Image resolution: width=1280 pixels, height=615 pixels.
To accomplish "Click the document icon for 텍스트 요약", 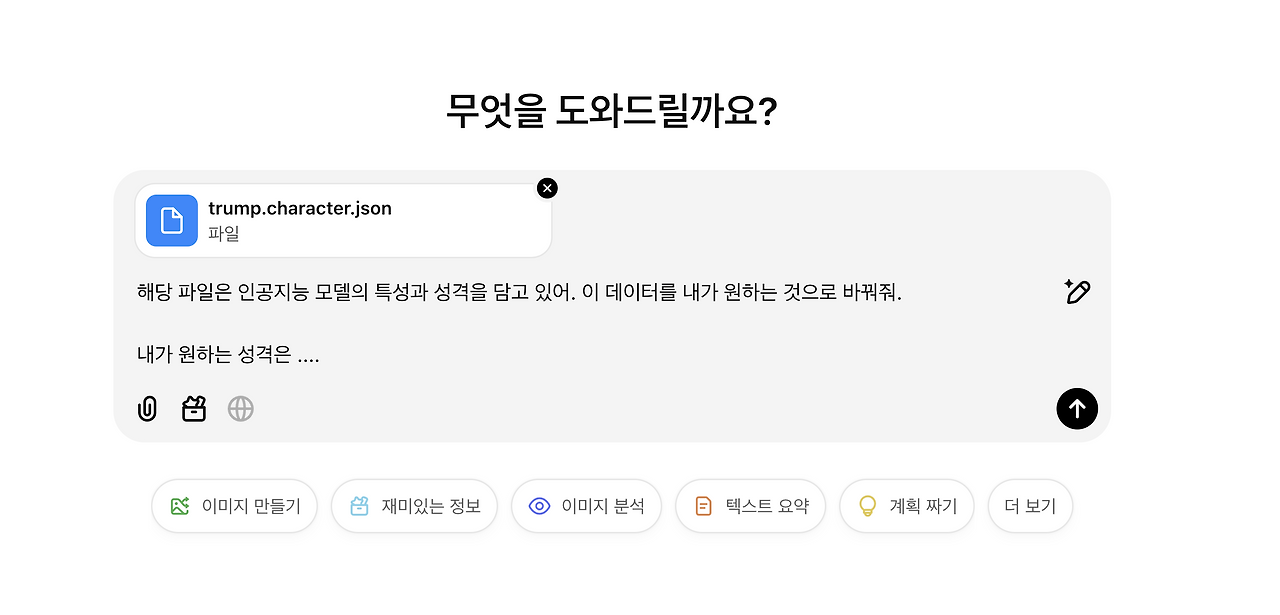I will [x=704, y=506].
